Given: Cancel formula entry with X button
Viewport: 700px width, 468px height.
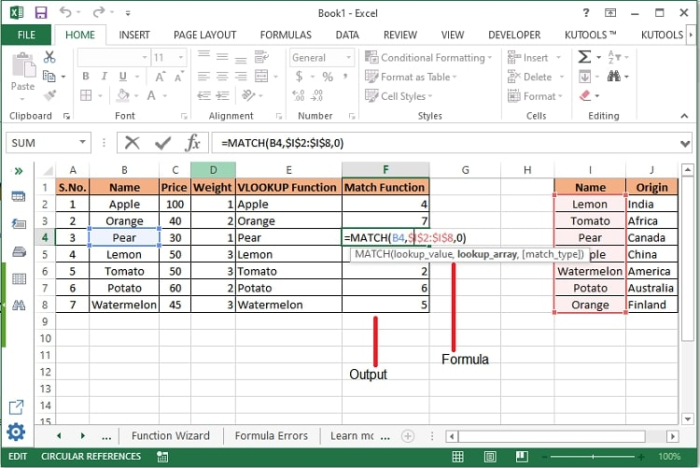Looking at the screenshot, I should click(132, 143).
